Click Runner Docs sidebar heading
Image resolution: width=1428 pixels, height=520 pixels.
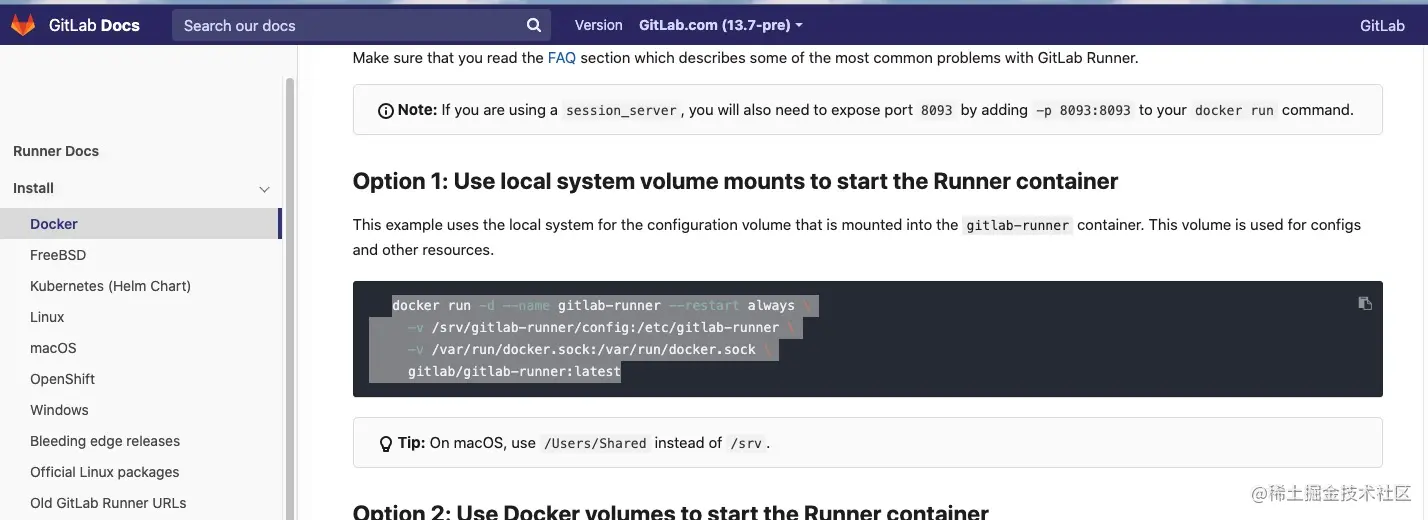pyautogui.click(x=56, y=151)
